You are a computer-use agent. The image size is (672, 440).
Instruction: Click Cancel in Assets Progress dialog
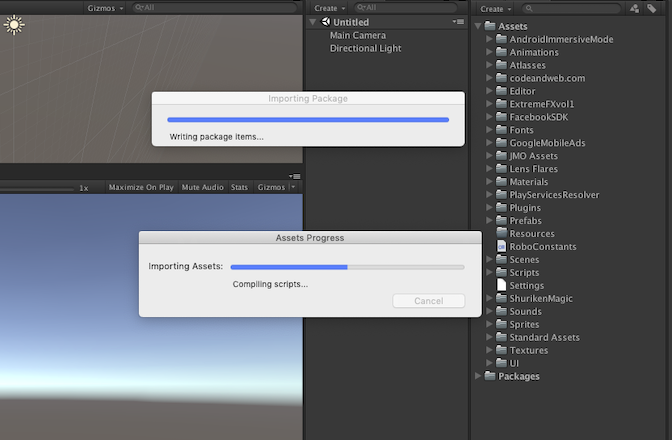tap(429, 301)
